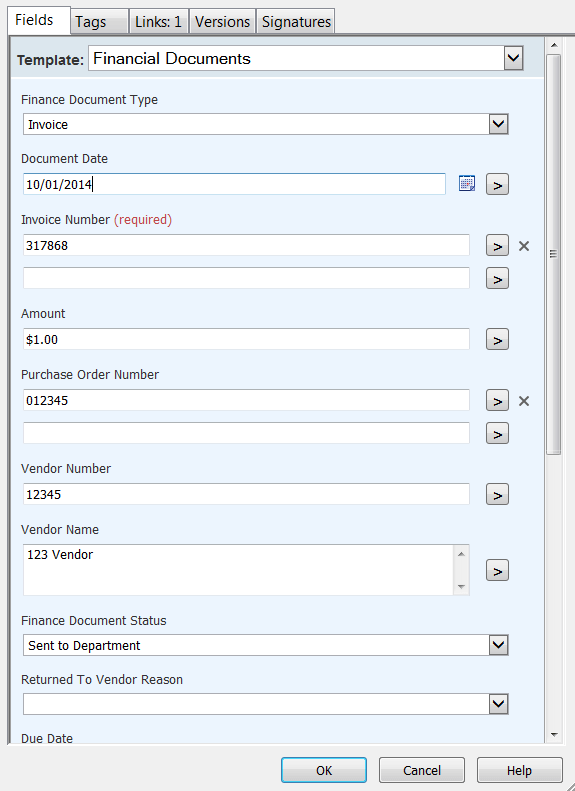
Task: Open the Finance Document Type dropdown
Action: 498,124
